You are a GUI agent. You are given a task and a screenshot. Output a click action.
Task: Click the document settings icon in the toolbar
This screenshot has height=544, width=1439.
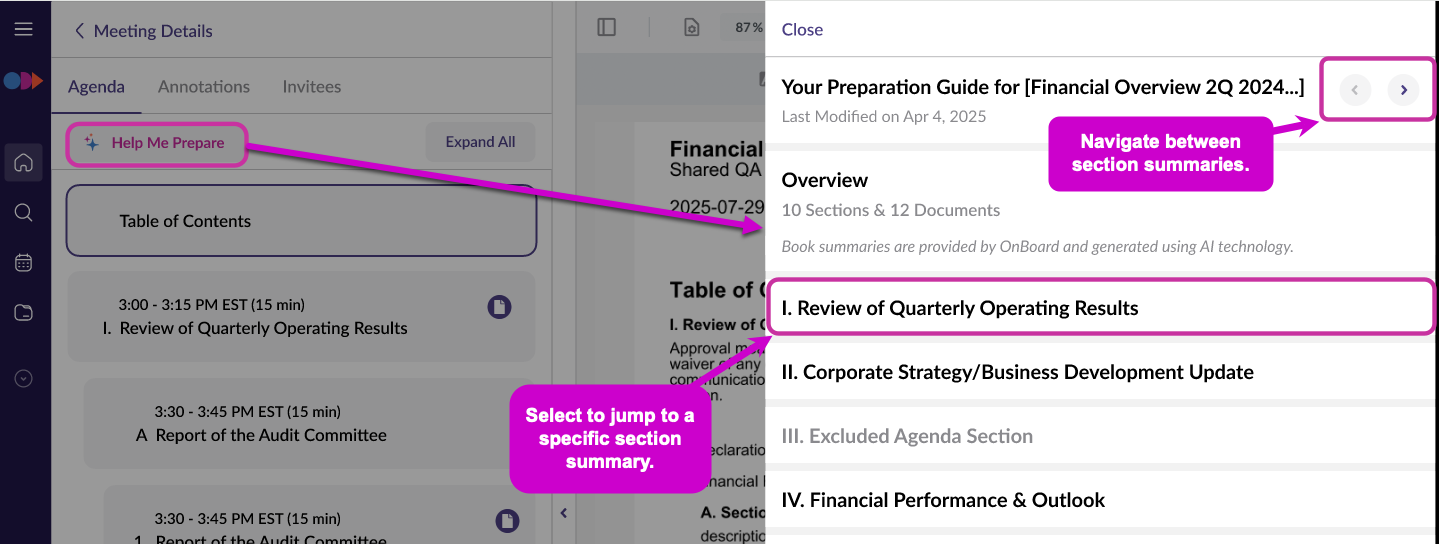point(691,28)
